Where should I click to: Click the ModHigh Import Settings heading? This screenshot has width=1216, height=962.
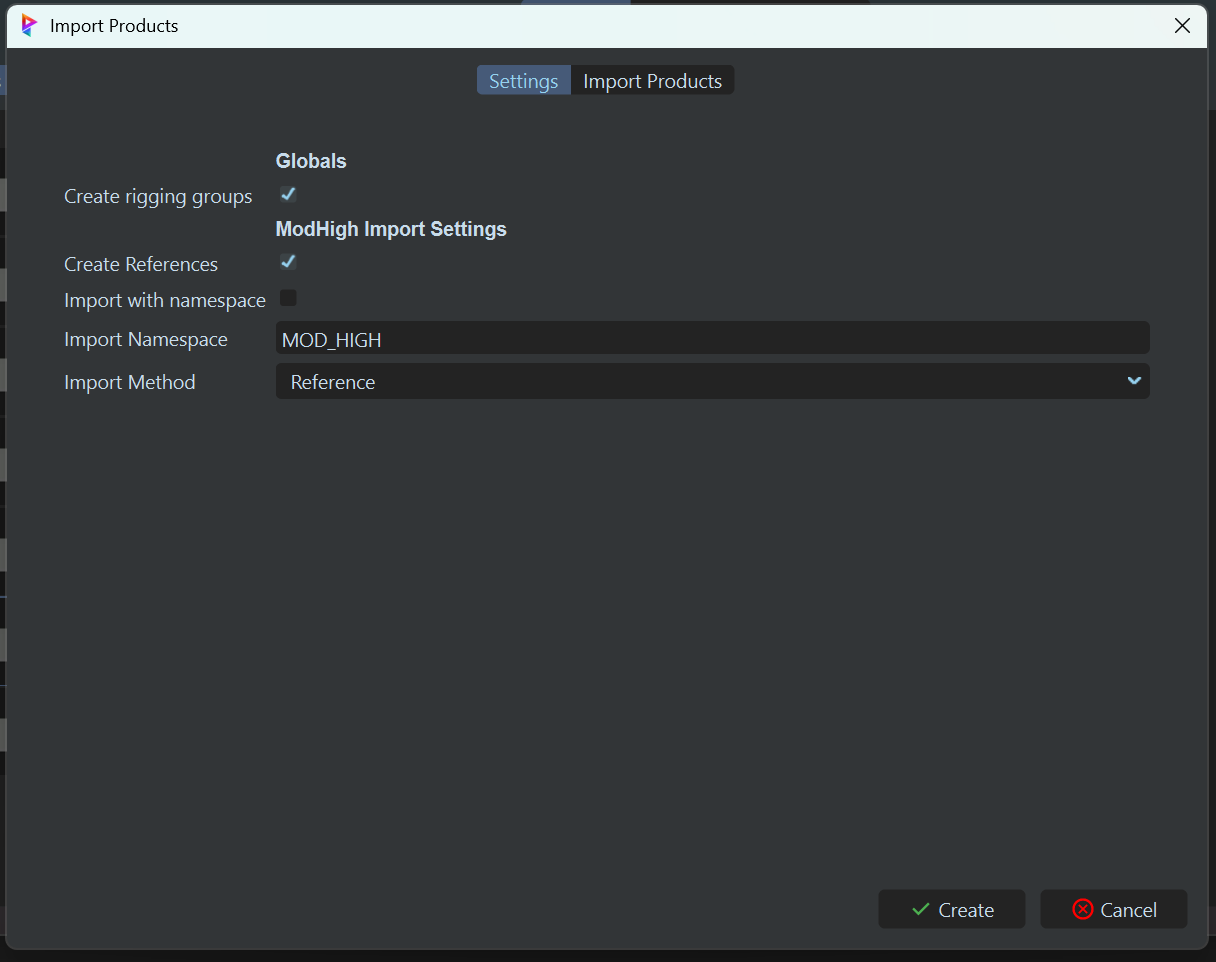click(x=391, y=230)
